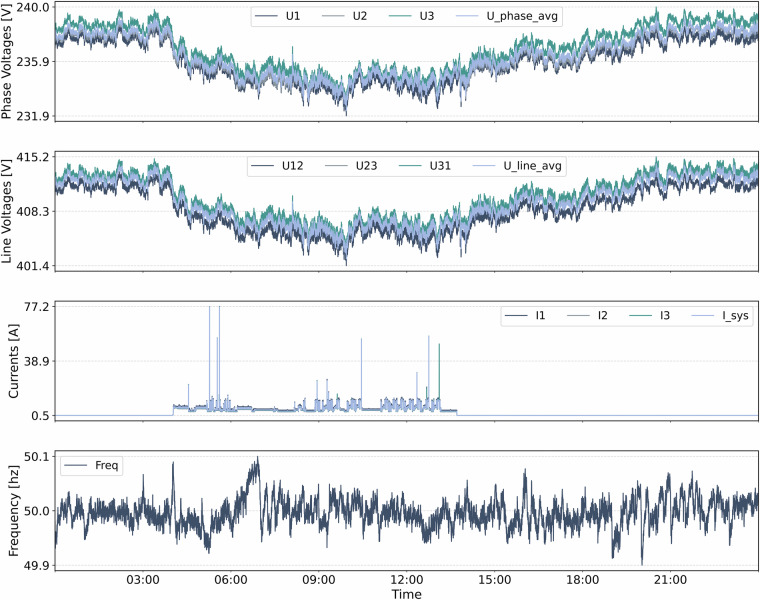The height and width of the screenshot is (600, 760).
Task: Click the 401.4 tick label
Action: 33,266
